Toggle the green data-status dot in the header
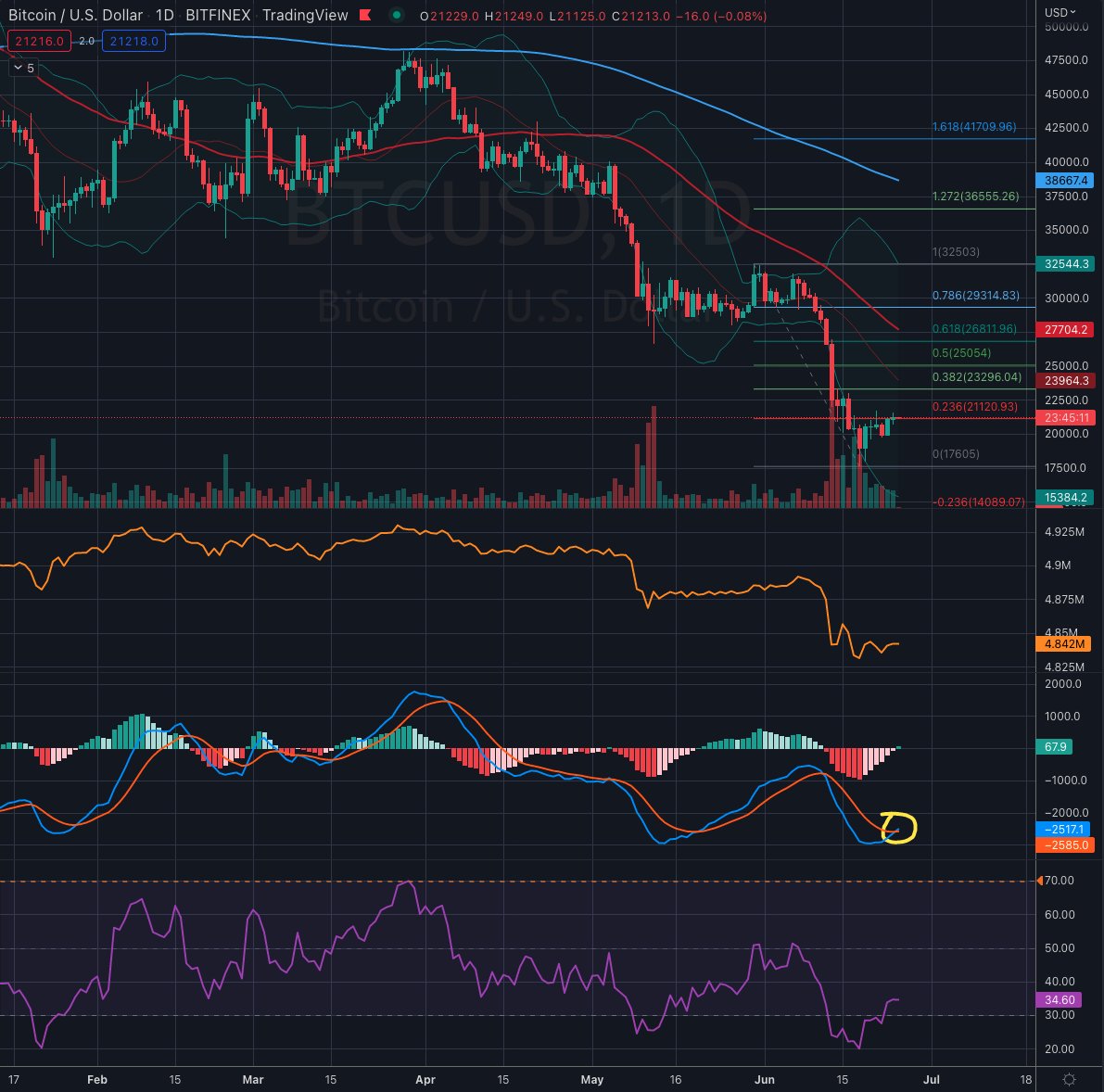Image resolution: width=1104 pixels, height=1092 pixels. 398,16
